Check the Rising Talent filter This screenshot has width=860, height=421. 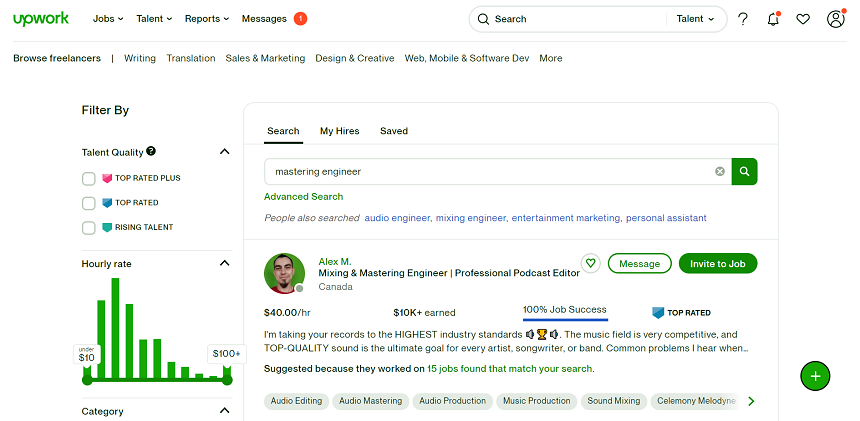[x=89, y=227]
